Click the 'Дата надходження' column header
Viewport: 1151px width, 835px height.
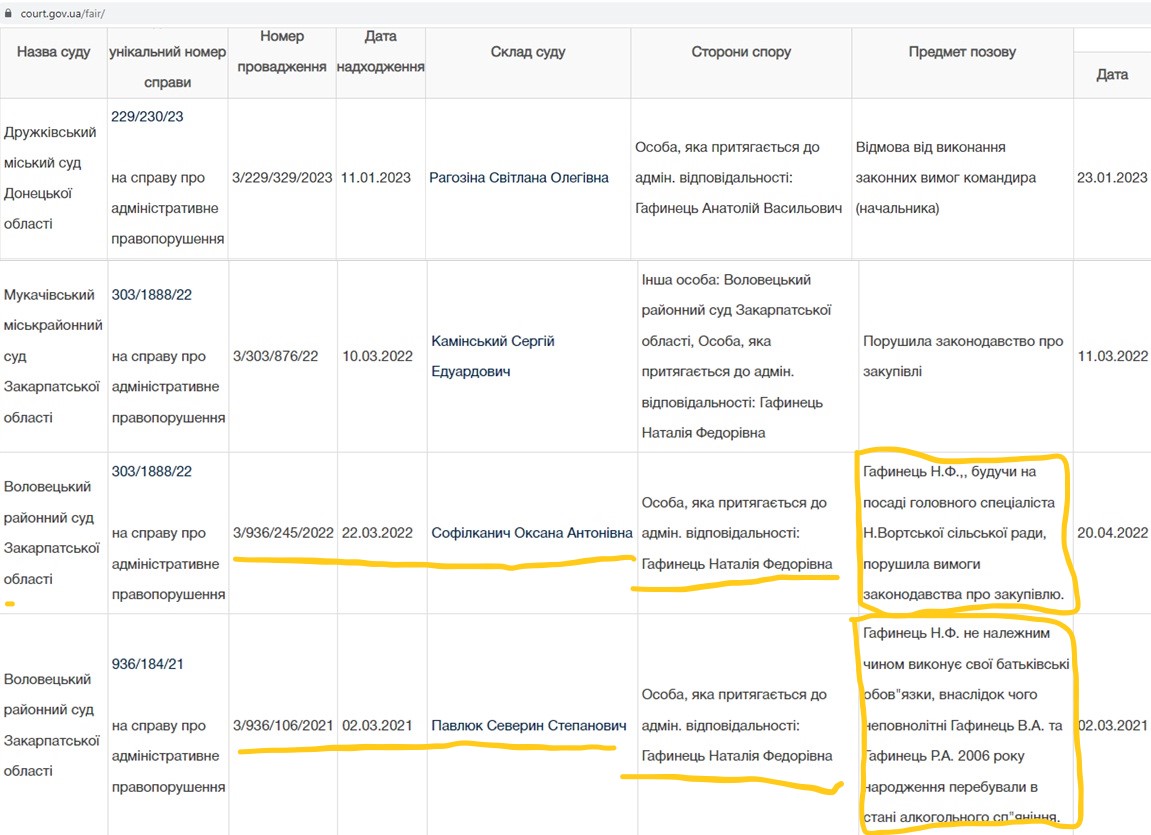pos(380,52)
